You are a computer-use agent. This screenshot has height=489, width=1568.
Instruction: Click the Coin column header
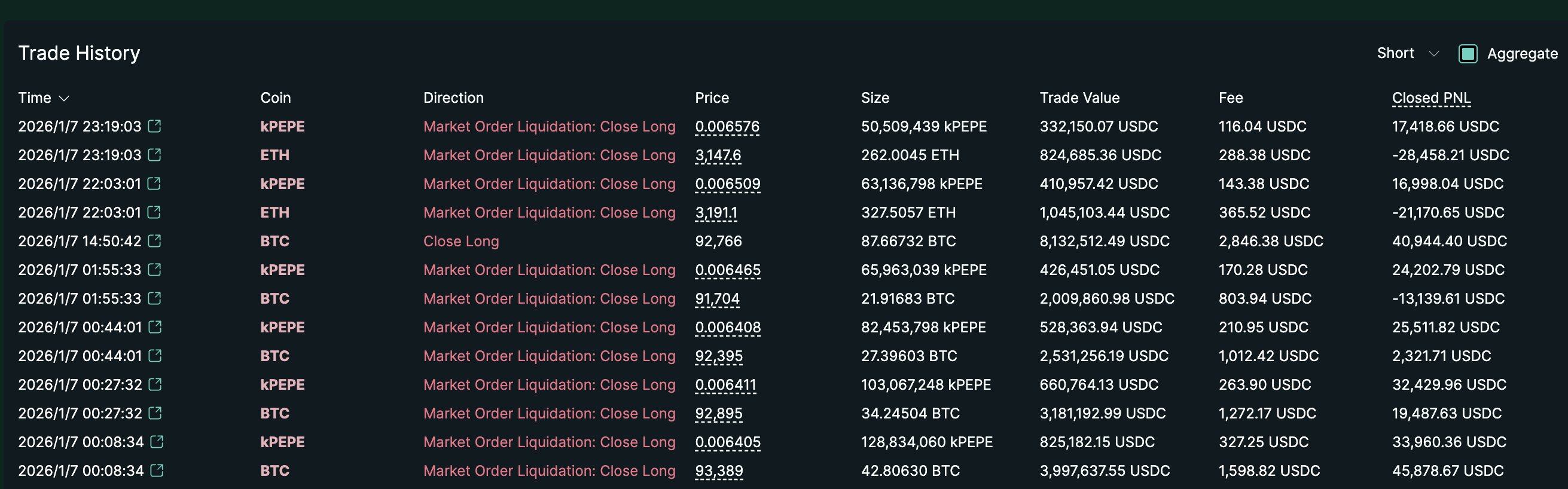pos(275,98)
